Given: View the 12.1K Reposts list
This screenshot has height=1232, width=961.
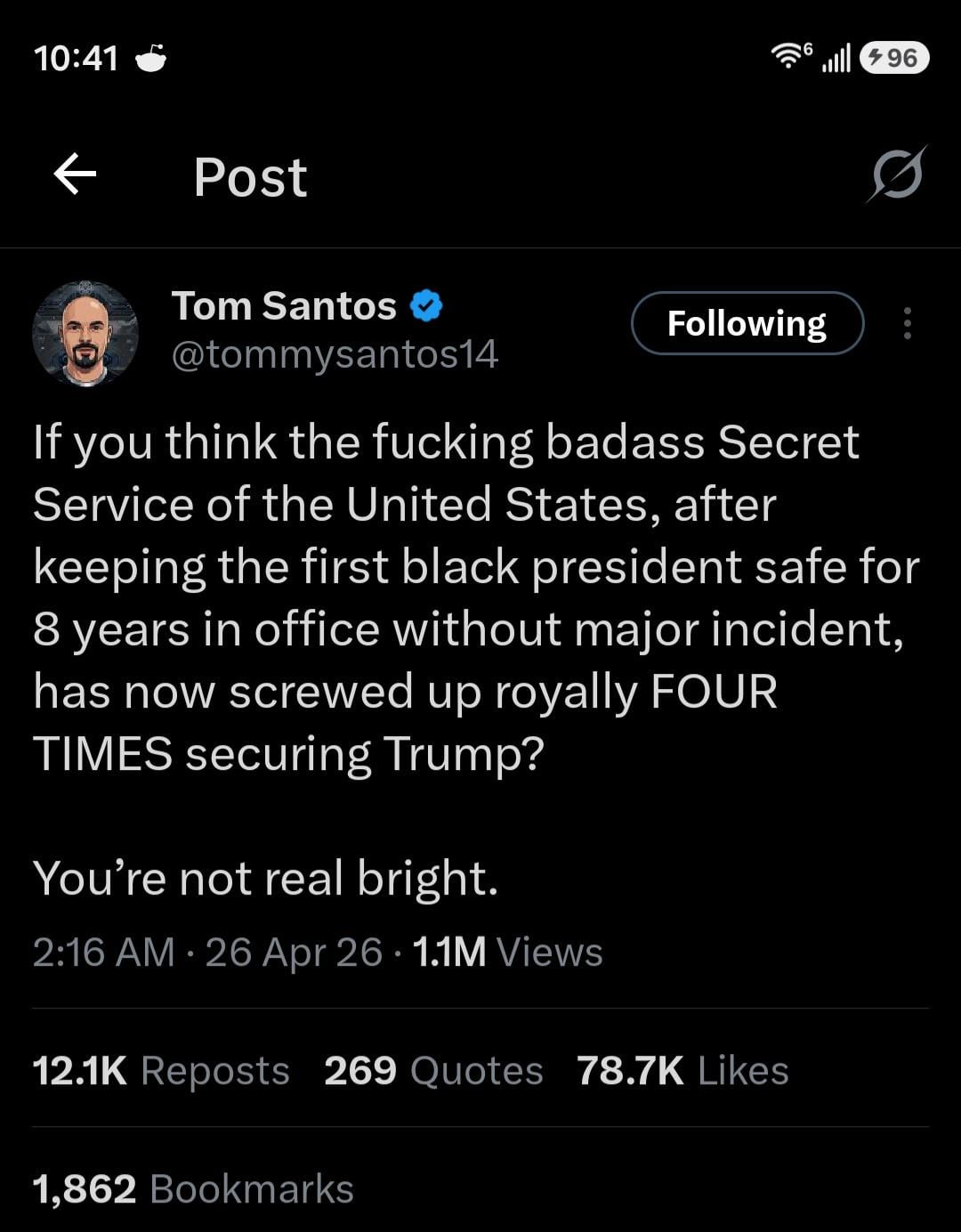Looking at the screenshot, I should tap(161, 1070).
